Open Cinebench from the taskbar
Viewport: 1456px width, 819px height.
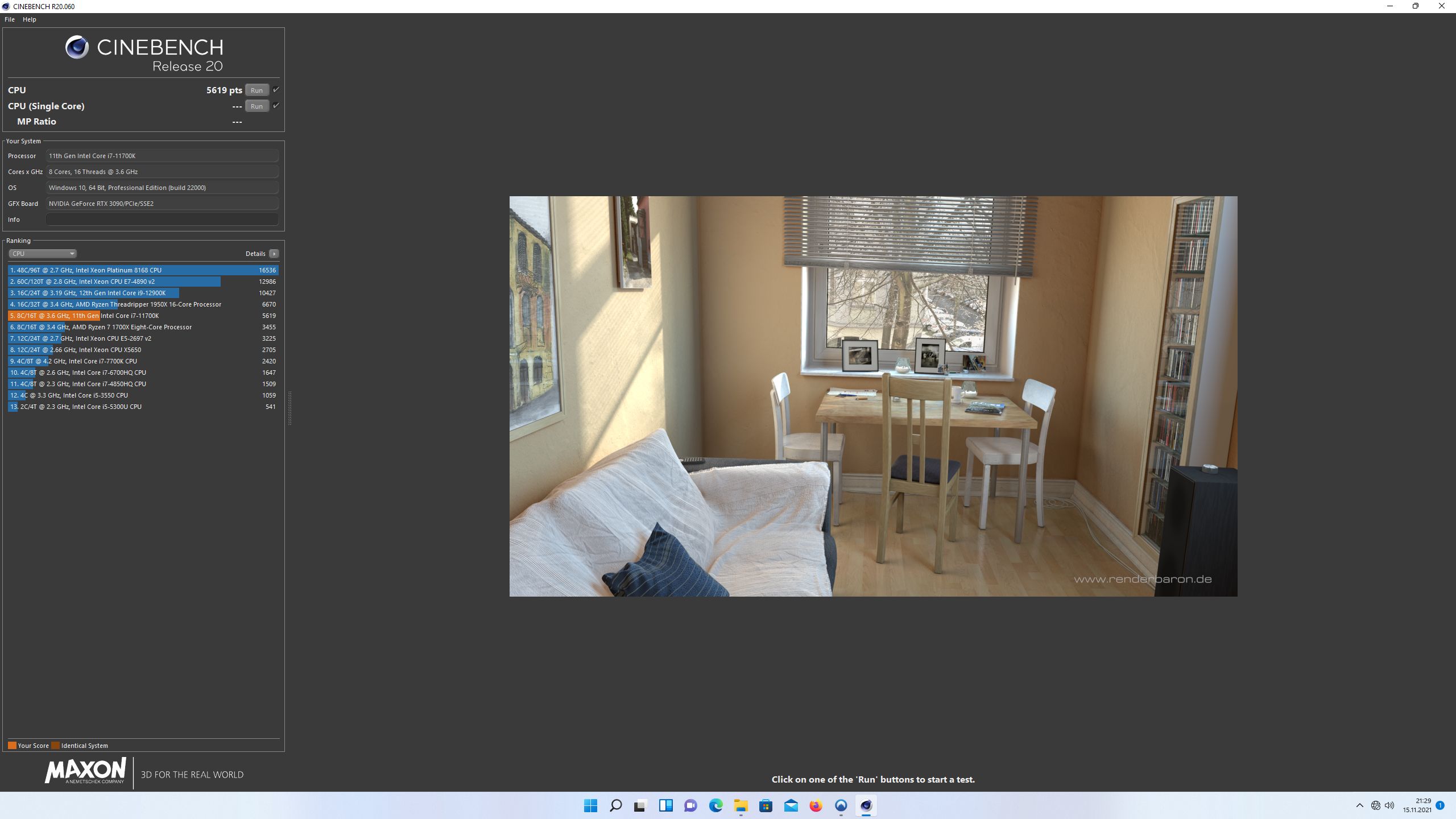click(x=866, y=806)
